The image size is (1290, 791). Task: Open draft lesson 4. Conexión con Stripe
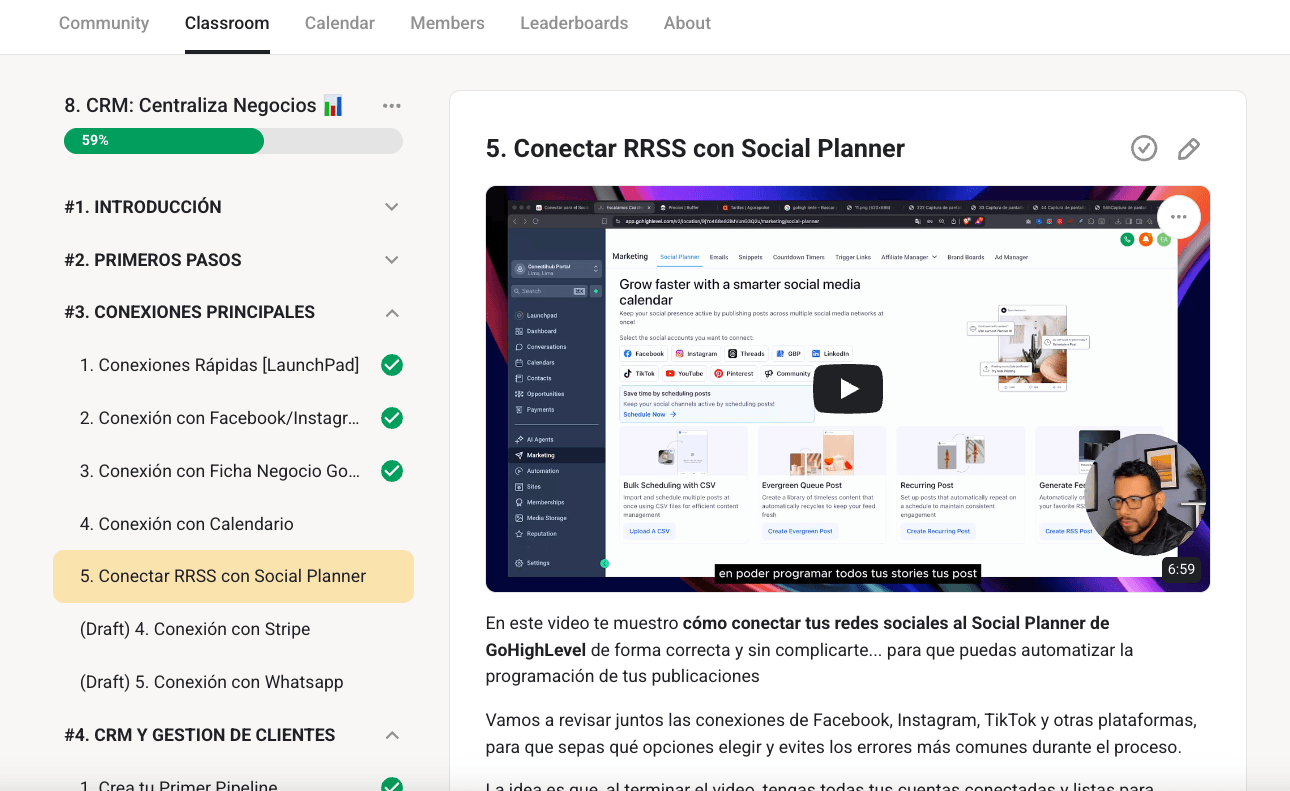[195, 629]
